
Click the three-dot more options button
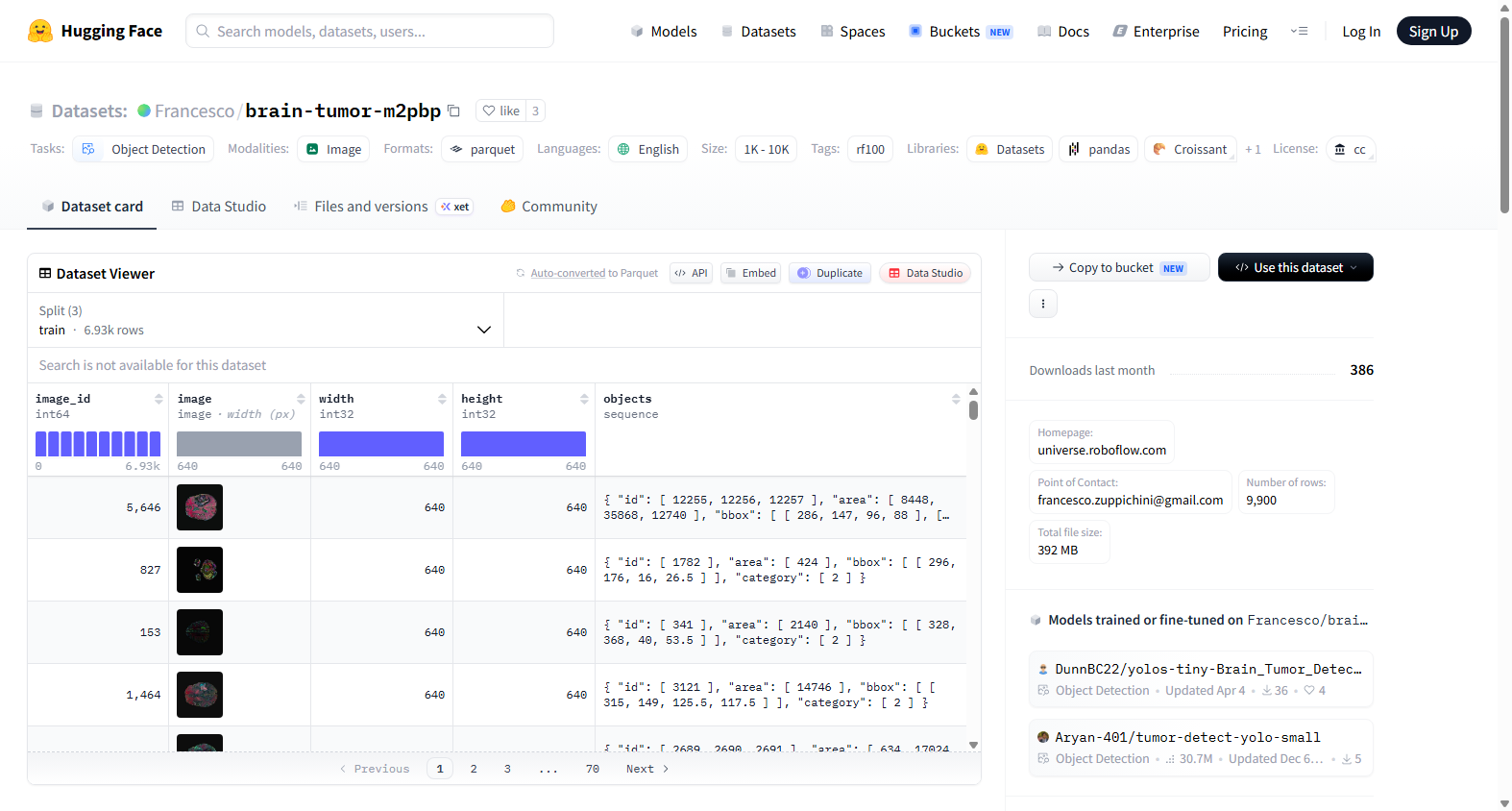[x=1043, y=304]
